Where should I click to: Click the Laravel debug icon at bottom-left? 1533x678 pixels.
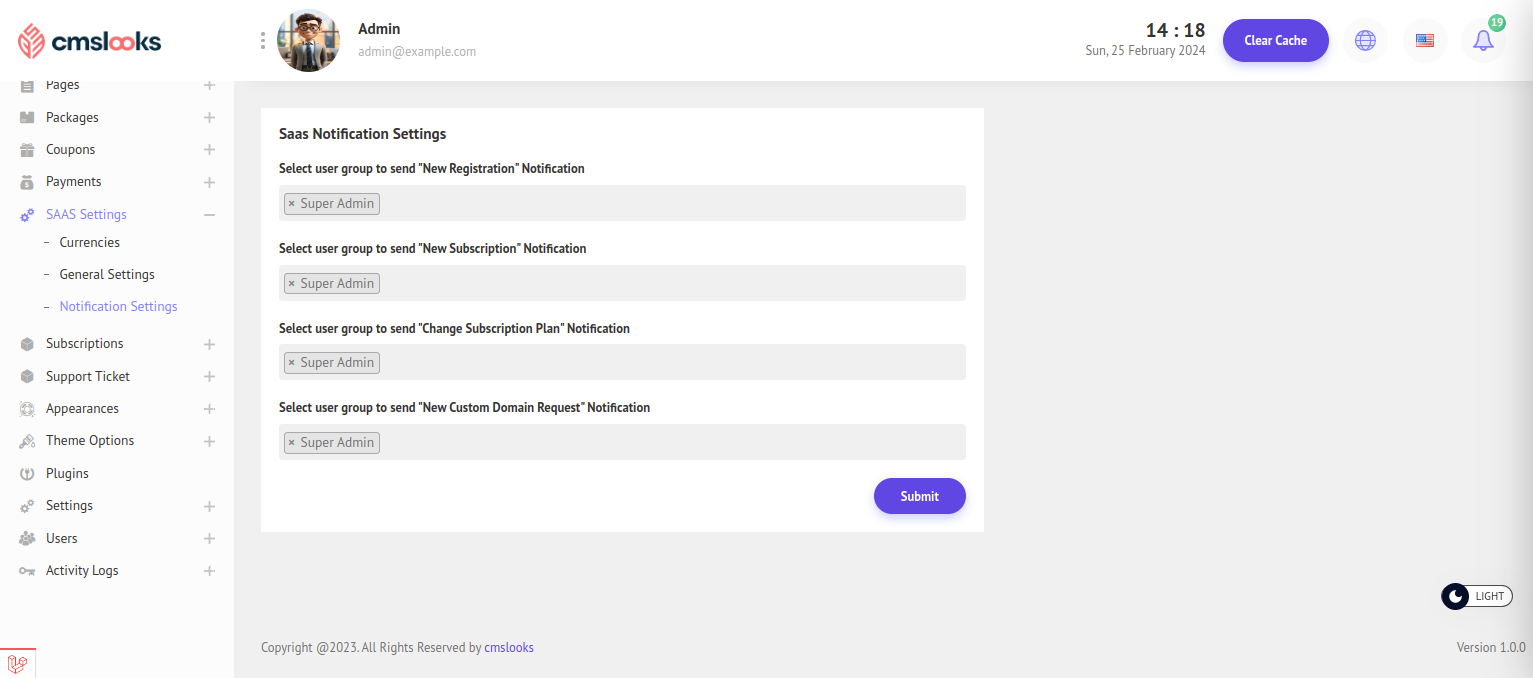click(x=17, y=663)
